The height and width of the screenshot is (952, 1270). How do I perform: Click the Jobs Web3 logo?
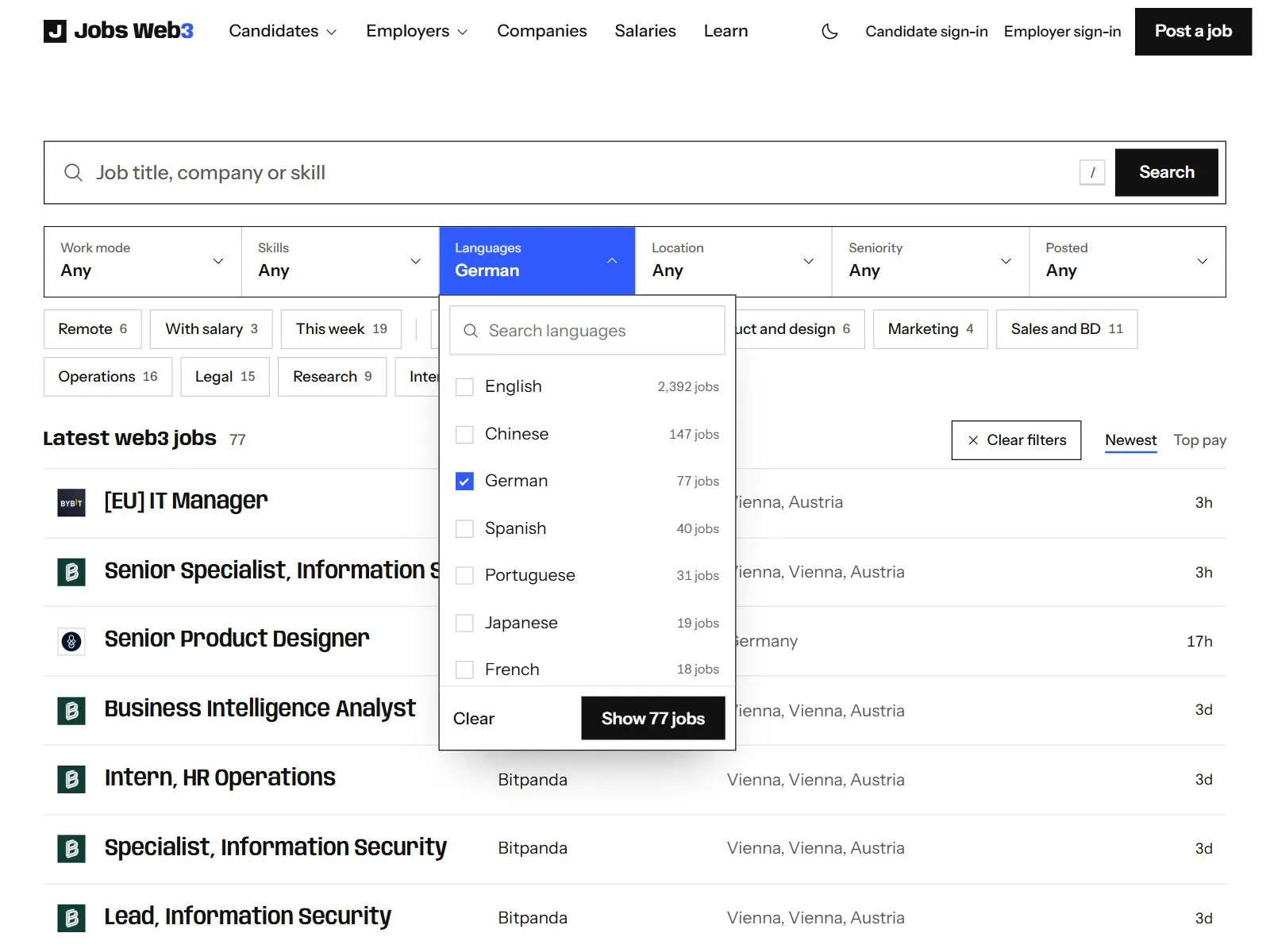coord(118,31)
